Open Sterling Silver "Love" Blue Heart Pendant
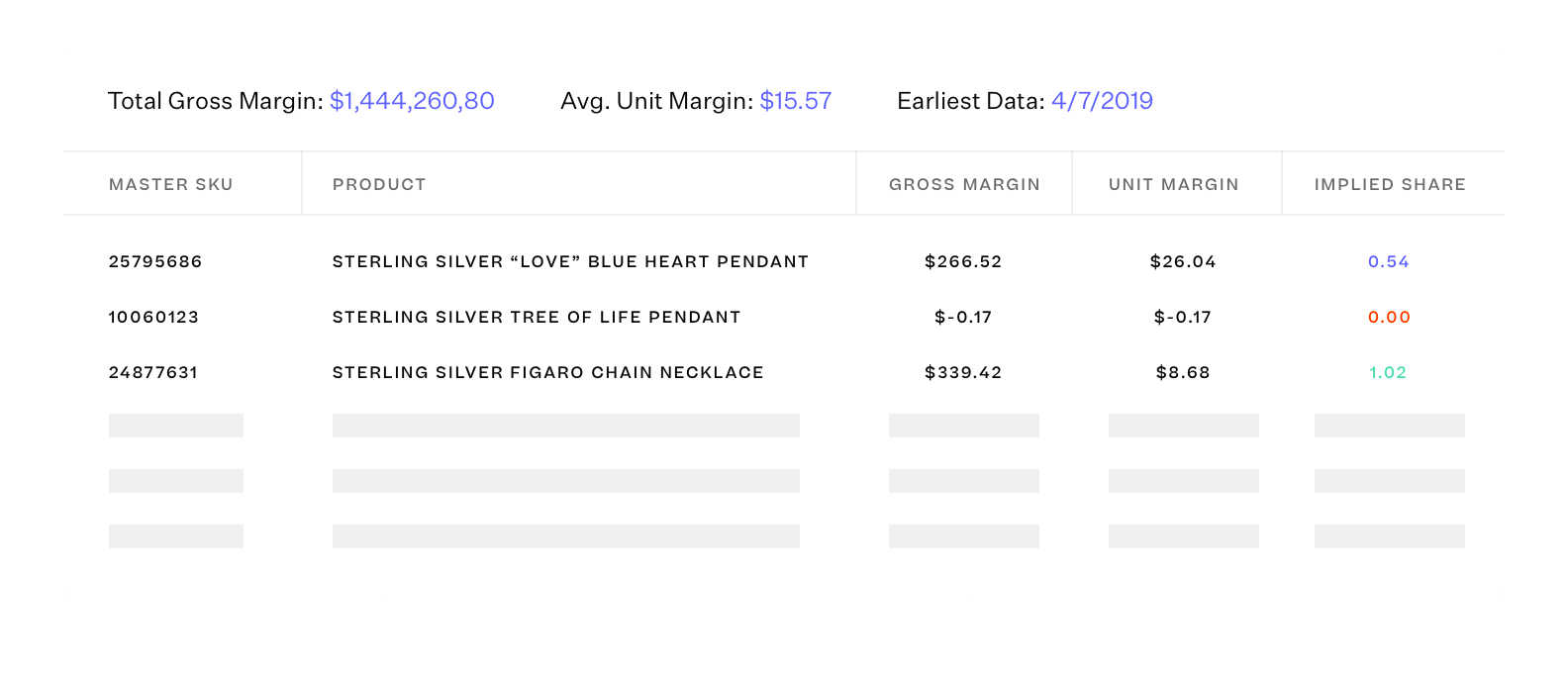Viewport: 1568px width, 675px height. coord(570,261)
